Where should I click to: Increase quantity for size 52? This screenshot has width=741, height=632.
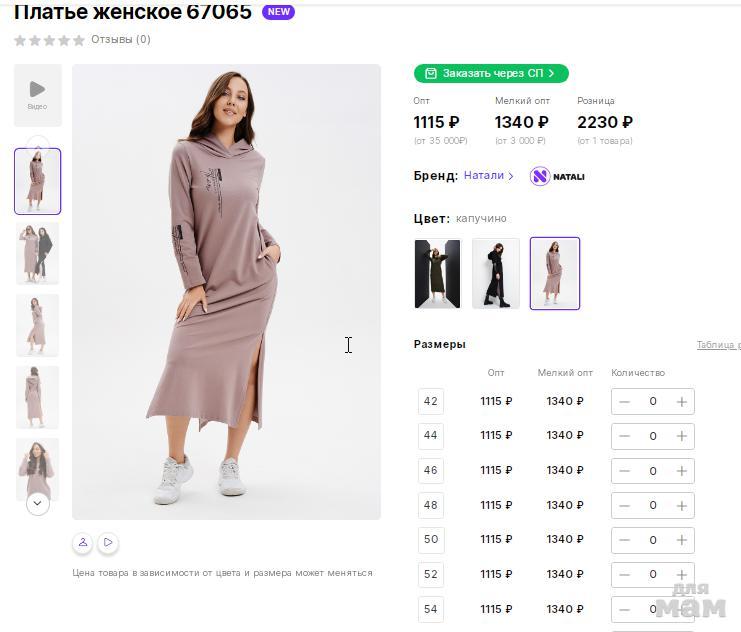point(681,575)
